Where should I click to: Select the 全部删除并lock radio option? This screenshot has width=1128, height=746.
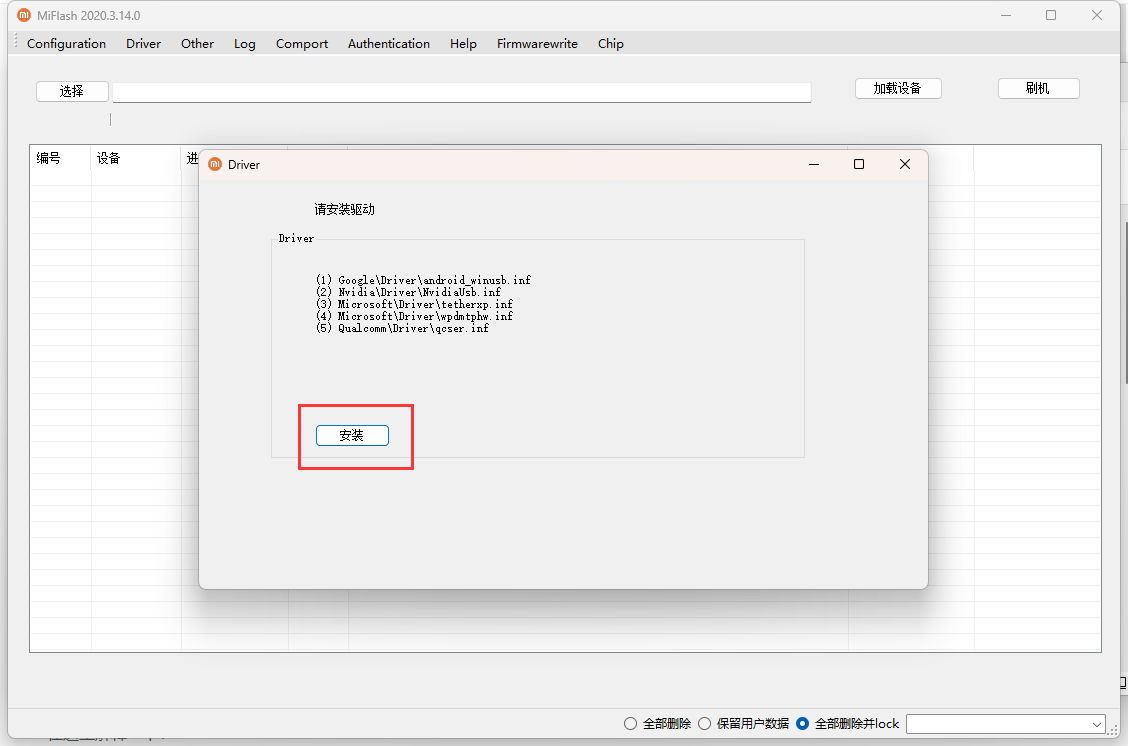(847, 724)
